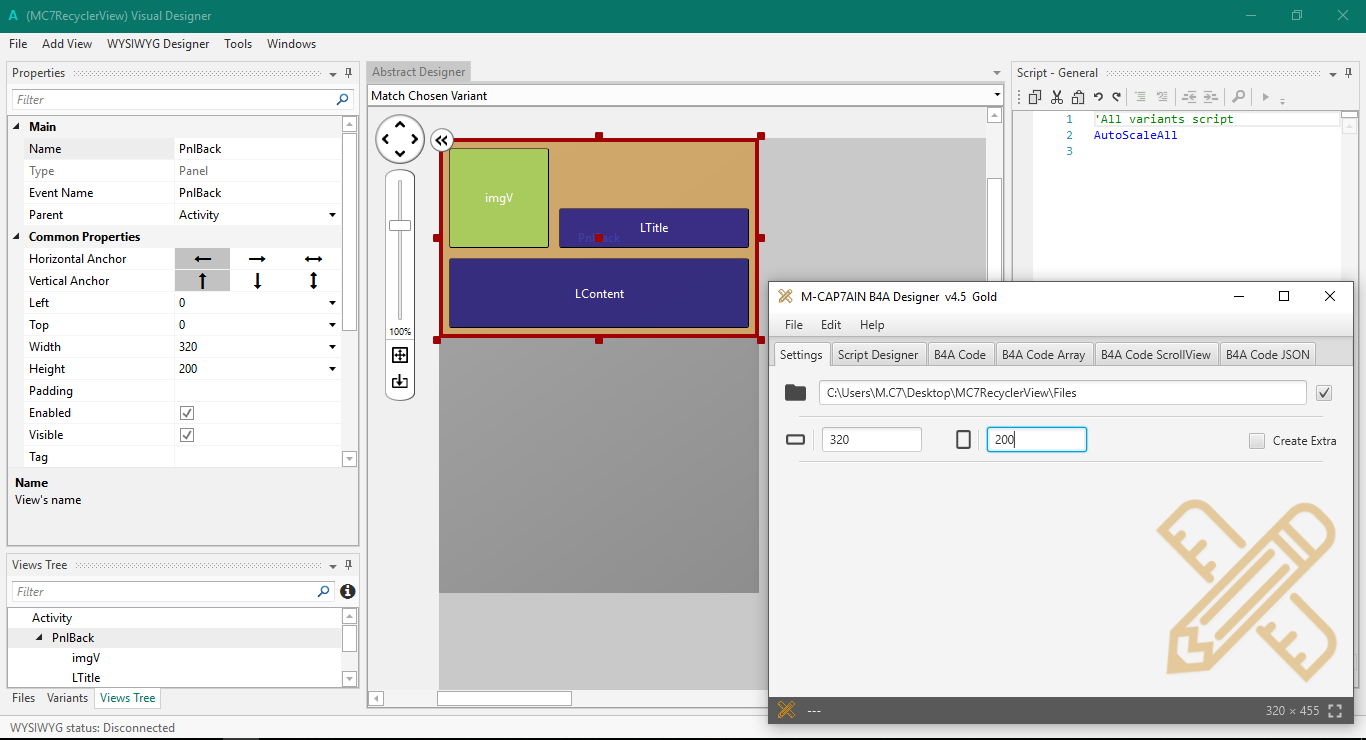Screen dimensions: 1366x740
Task: Open the WYSIWYG Designer menu
Action: pyautogui.click(x=158, y=44)
